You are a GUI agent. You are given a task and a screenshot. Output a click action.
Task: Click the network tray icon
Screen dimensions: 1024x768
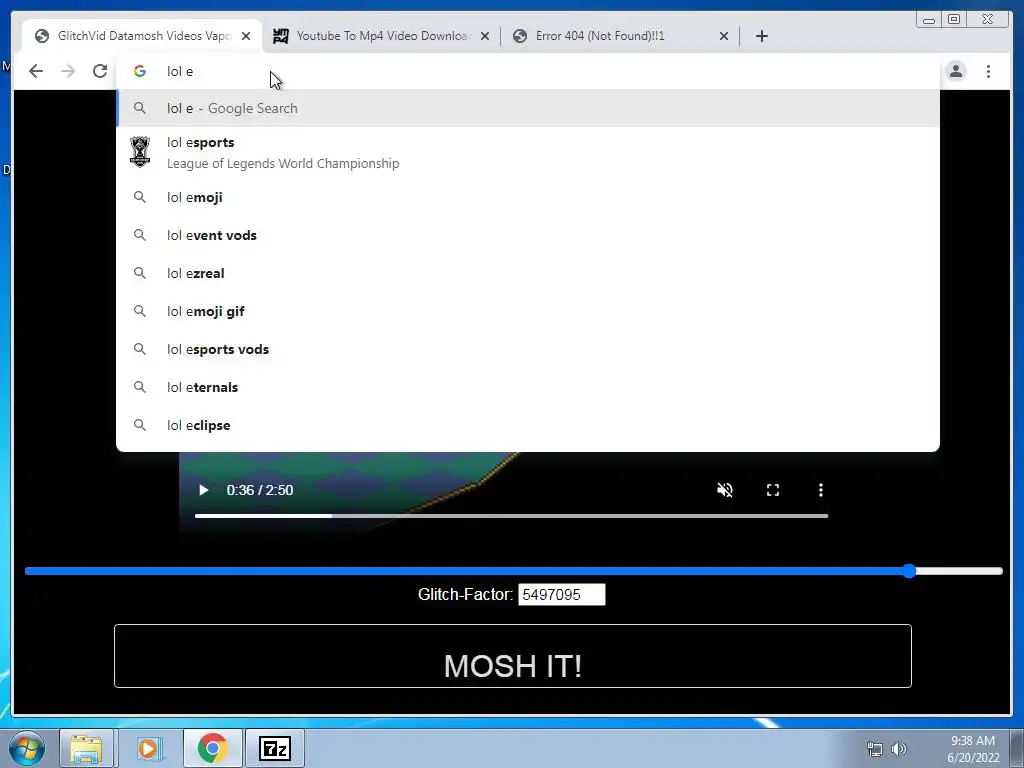874,749
